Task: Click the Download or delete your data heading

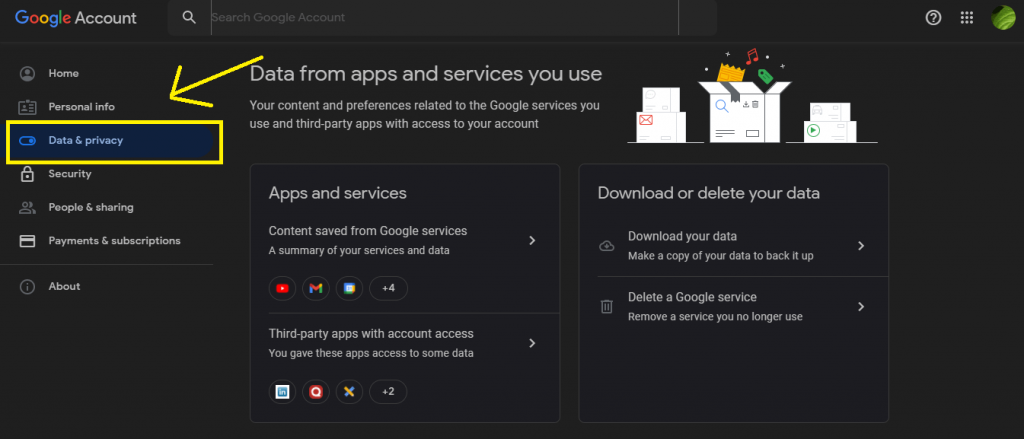Action: [x=709, y=193]
